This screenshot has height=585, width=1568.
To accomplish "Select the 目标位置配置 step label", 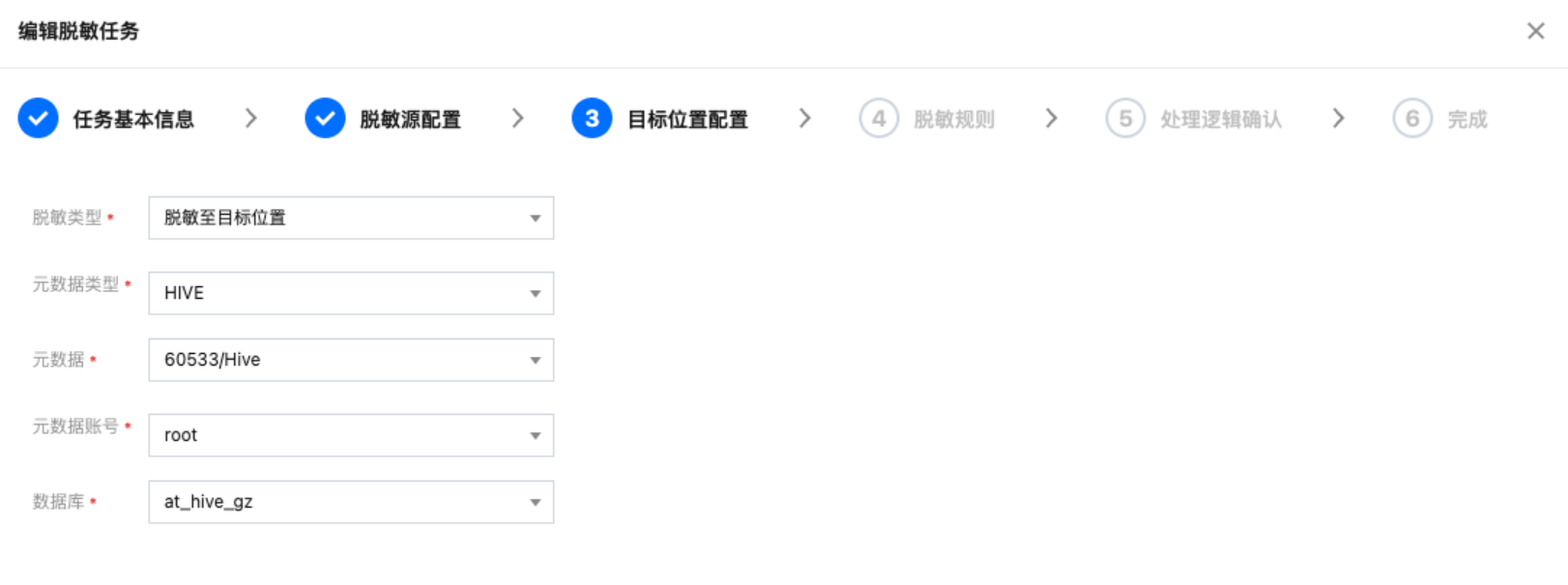I will click(688, 120).
